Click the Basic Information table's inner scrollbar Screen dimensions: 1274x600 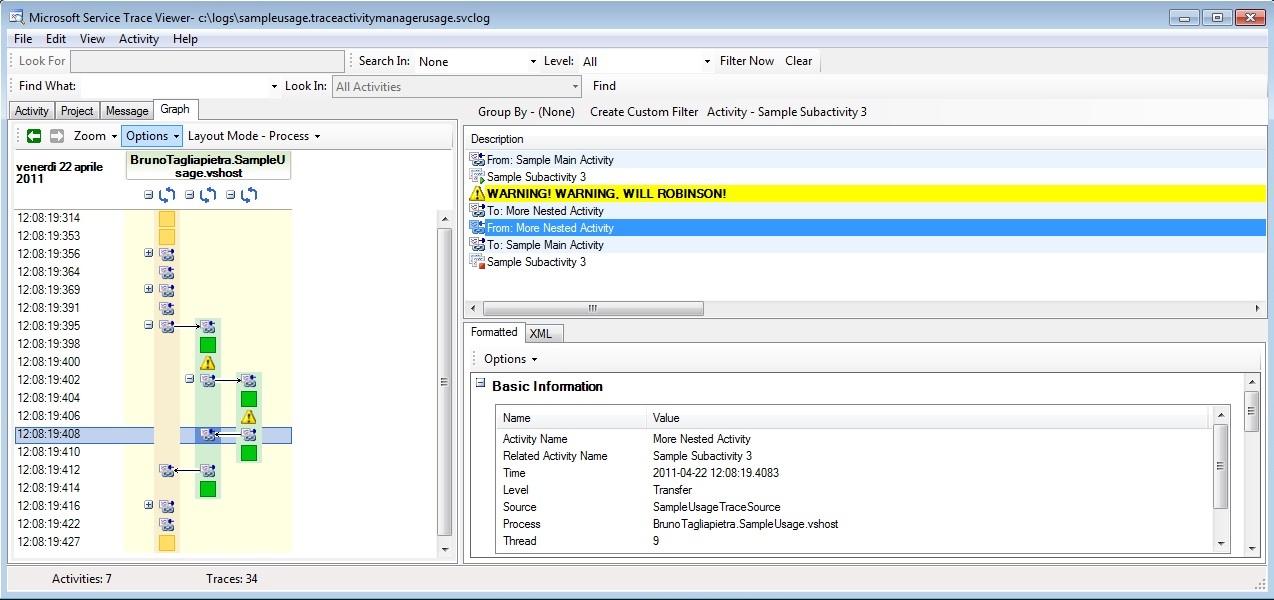[1221, 478]
